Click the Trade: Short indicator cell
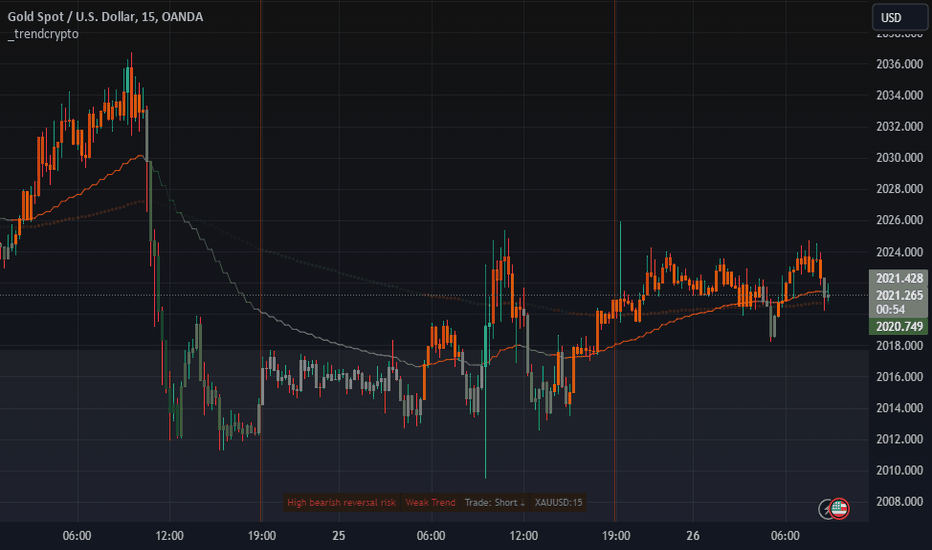Image resolution: width=932 pixels, height=550 pixels. tap(495, 502)
